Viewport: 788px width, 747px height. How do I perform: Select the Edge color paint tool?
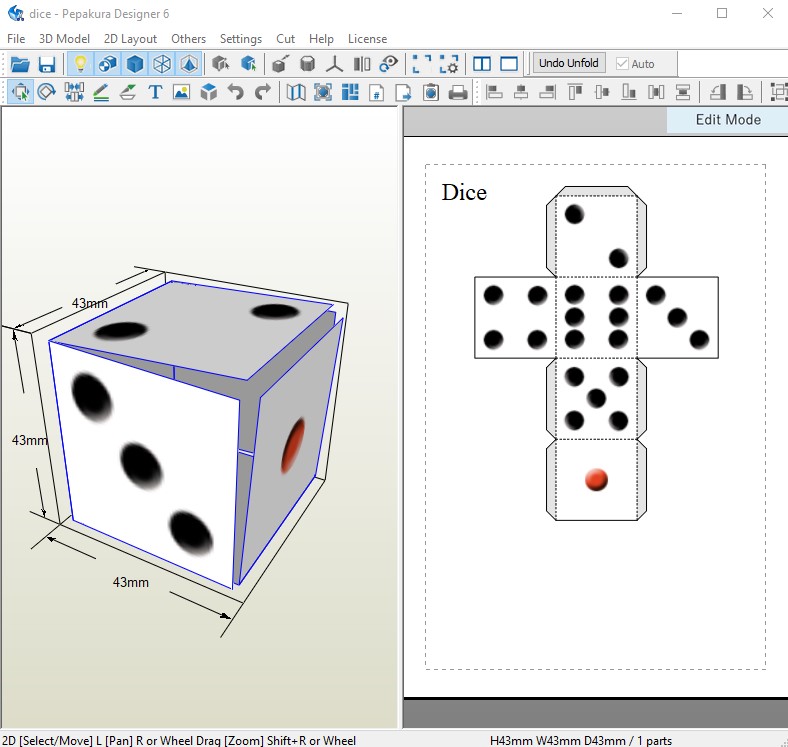coord(128,92)
